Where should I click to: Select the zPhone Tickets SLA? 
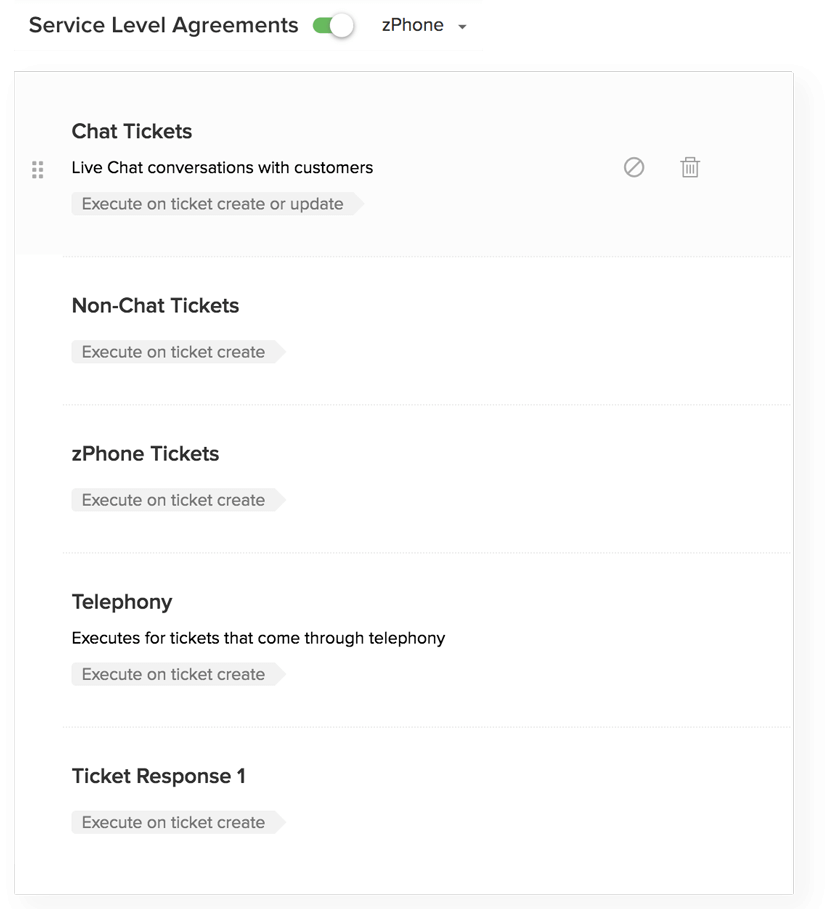click(x=145, y=454)
